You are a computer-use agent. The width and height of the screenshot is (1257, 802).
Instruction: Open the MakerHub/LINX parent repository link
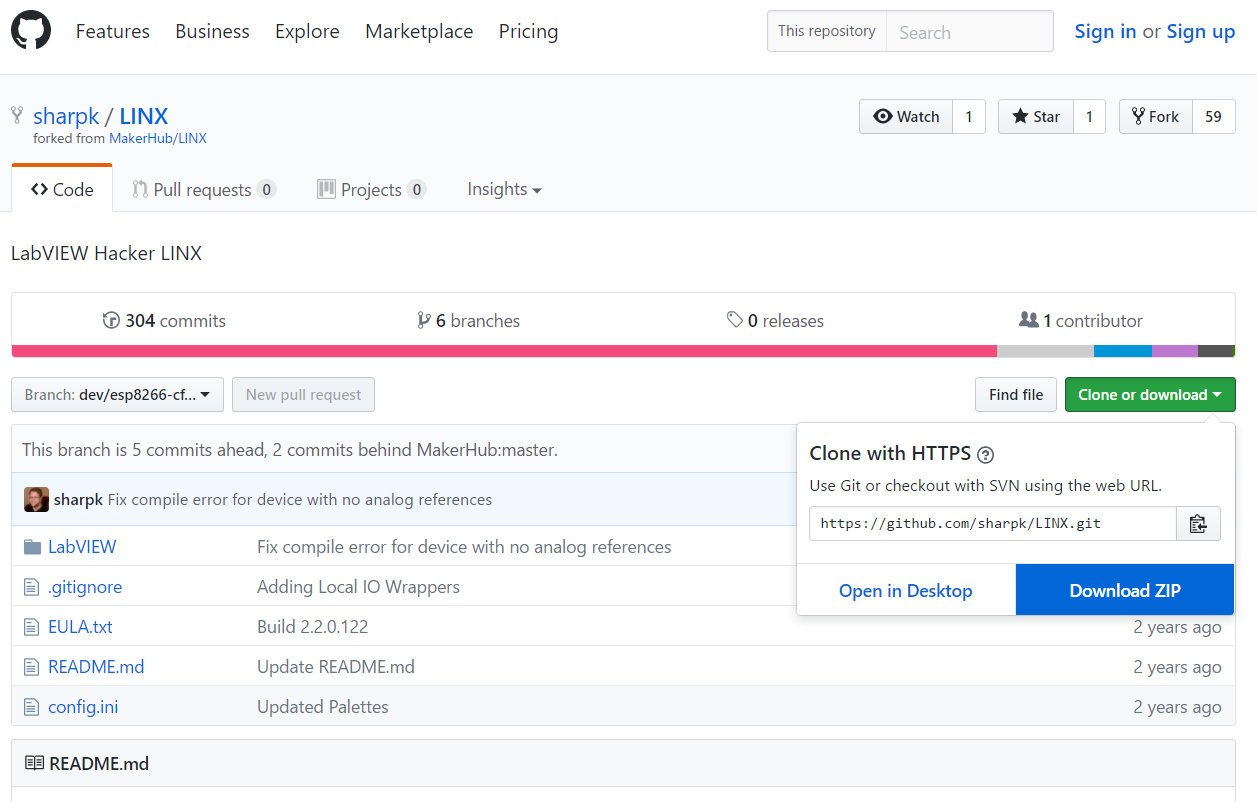pyautogui.click(x=158, y=138)
